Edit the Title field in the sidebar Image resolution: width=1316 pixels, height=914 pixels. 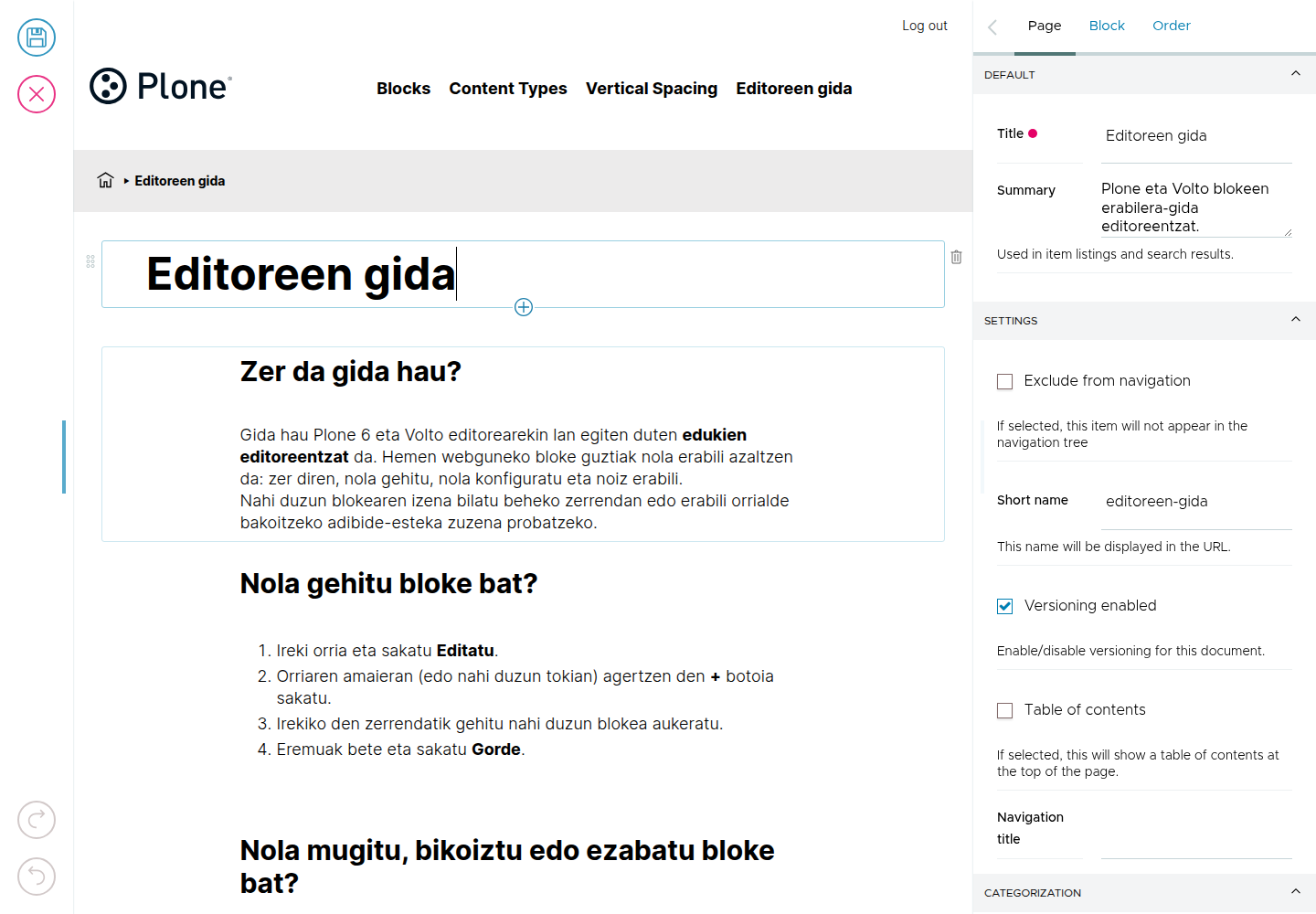pos(1196,135)
